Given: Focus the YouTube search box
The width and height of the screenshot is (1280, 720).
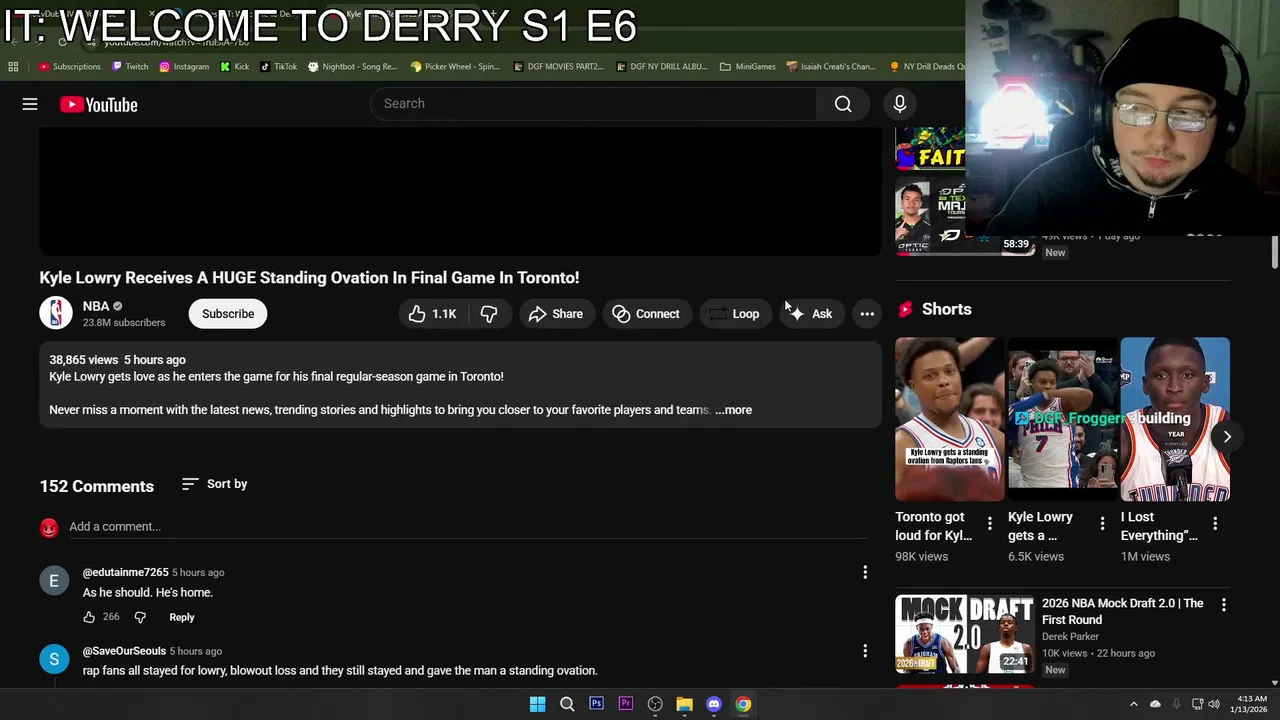Looking at the screenshot, I should [x=594, y=104].
